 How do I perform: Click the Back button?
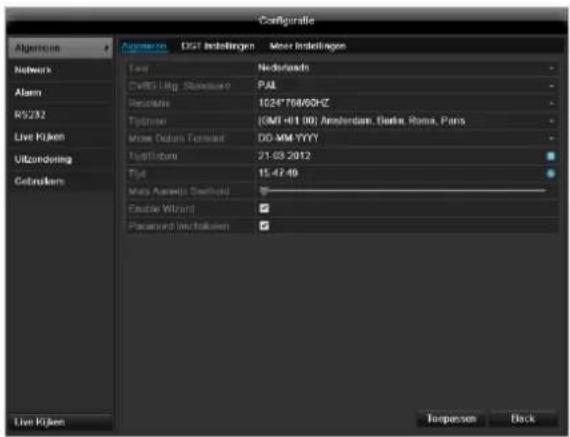click(x=523, y=419)
